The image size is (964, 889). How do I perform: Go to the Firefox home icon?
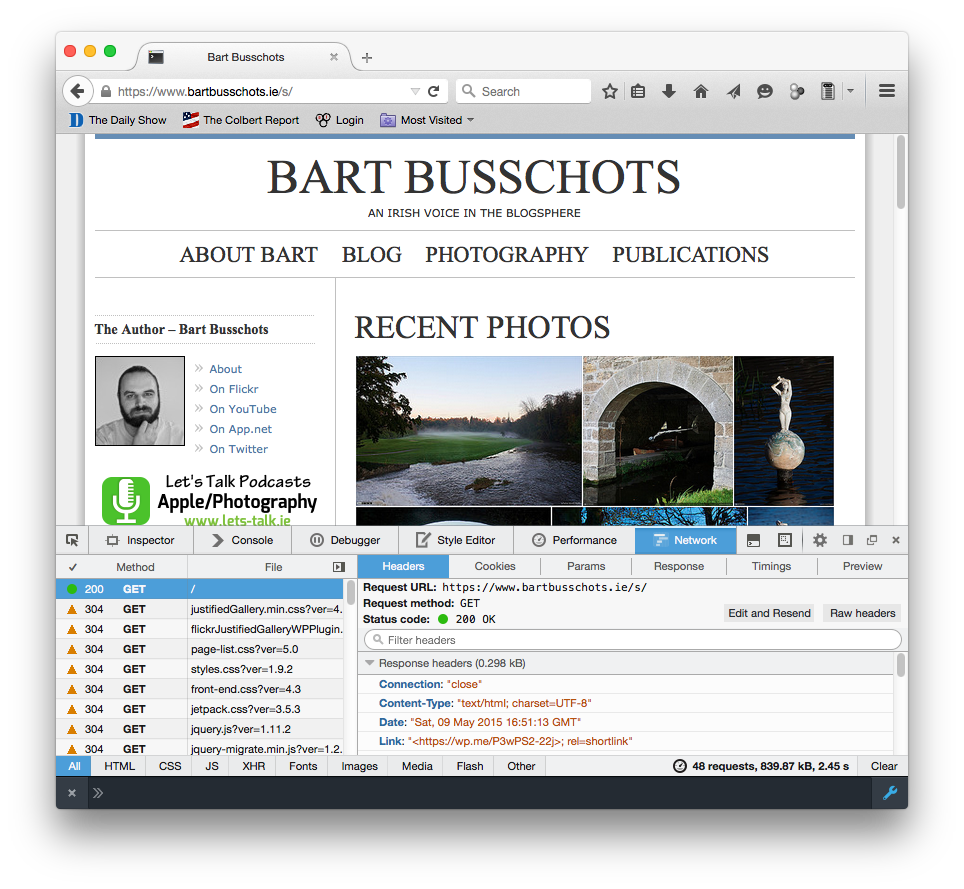[701, 92]
